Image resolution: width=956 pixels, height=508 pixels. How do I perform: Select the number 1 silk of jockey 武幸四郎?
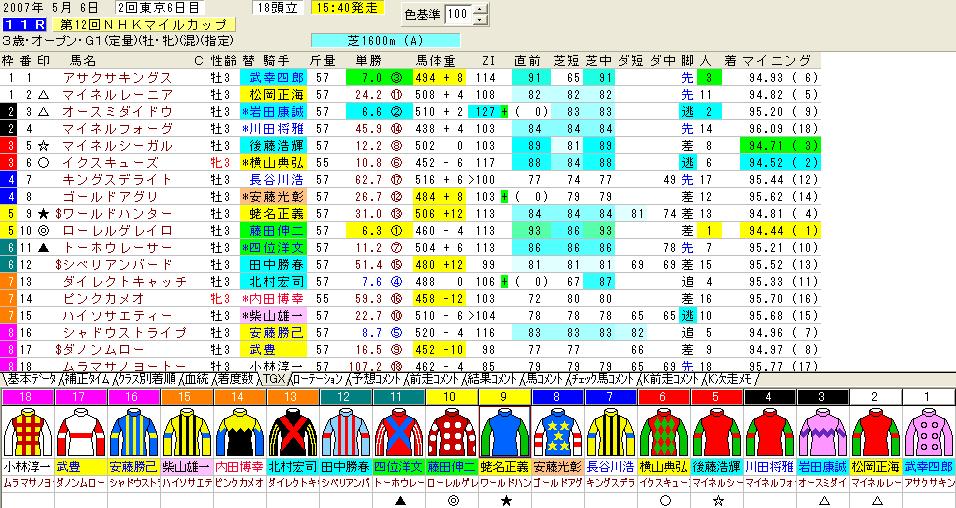[x=929, y=432]
